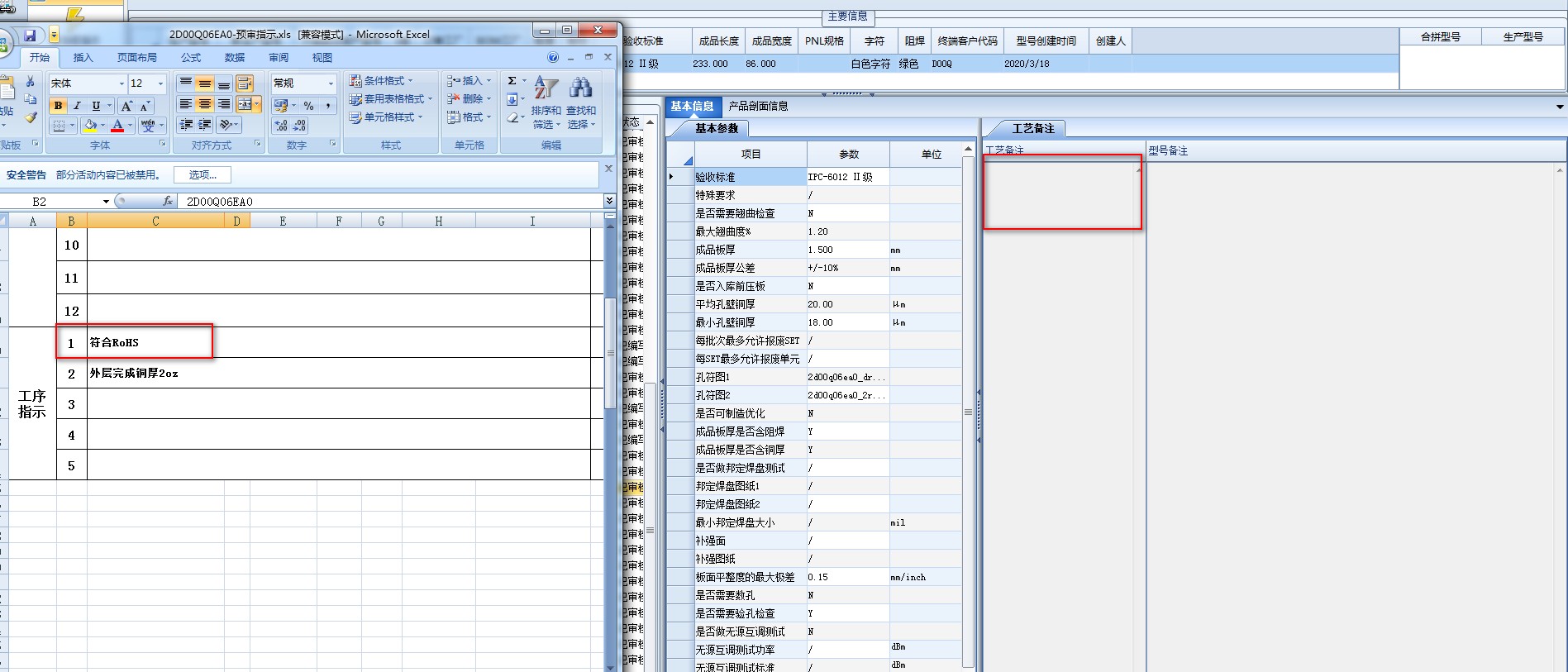Screen dimensions: 1568x672
Task: Click the Cut scissors icon in Excel
Action: click(x=31, y=81)
